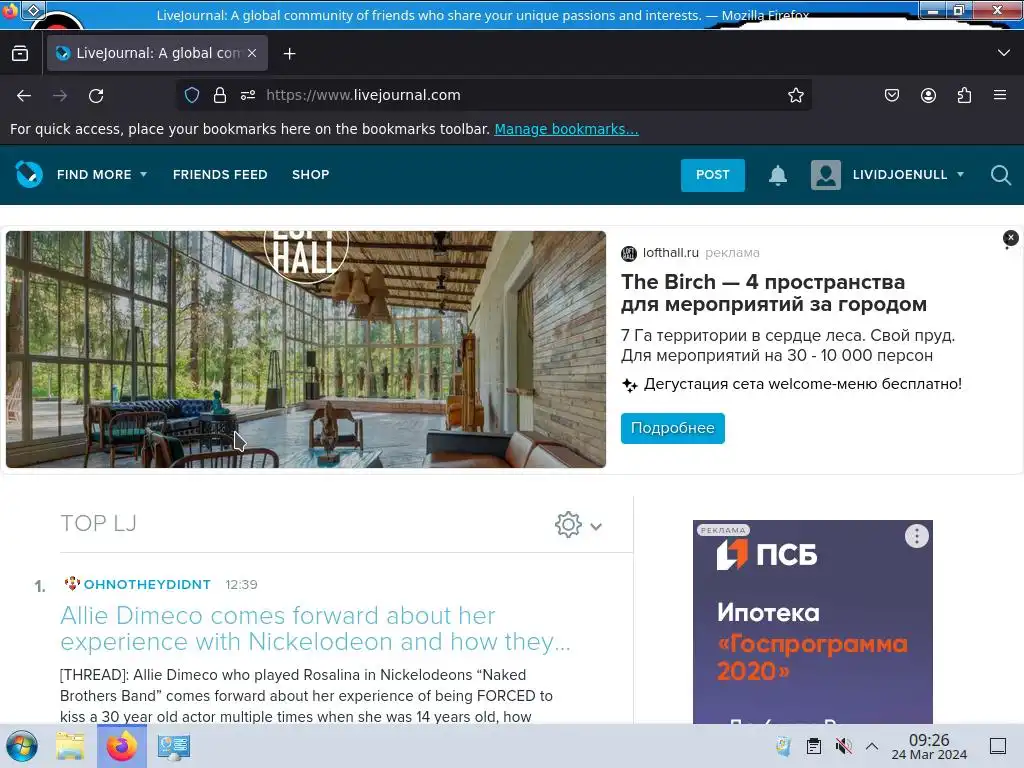The width and height of the screenshot is (1024, 768).
Task: Open the clipboard tray icon
Action: click(x=814, y=746)
